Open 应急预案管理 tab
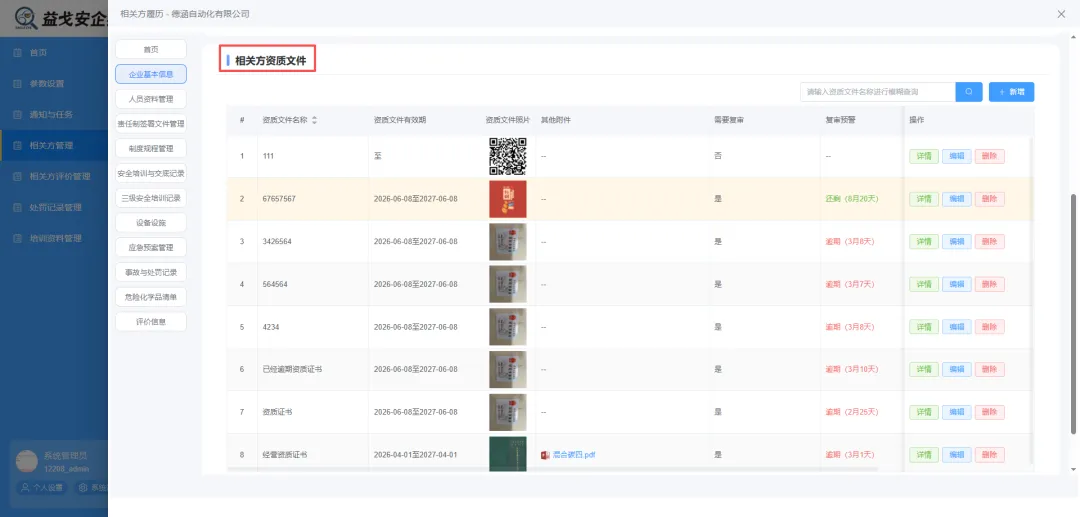Viewport: 1080px width, 517px height. coord(151,248)
